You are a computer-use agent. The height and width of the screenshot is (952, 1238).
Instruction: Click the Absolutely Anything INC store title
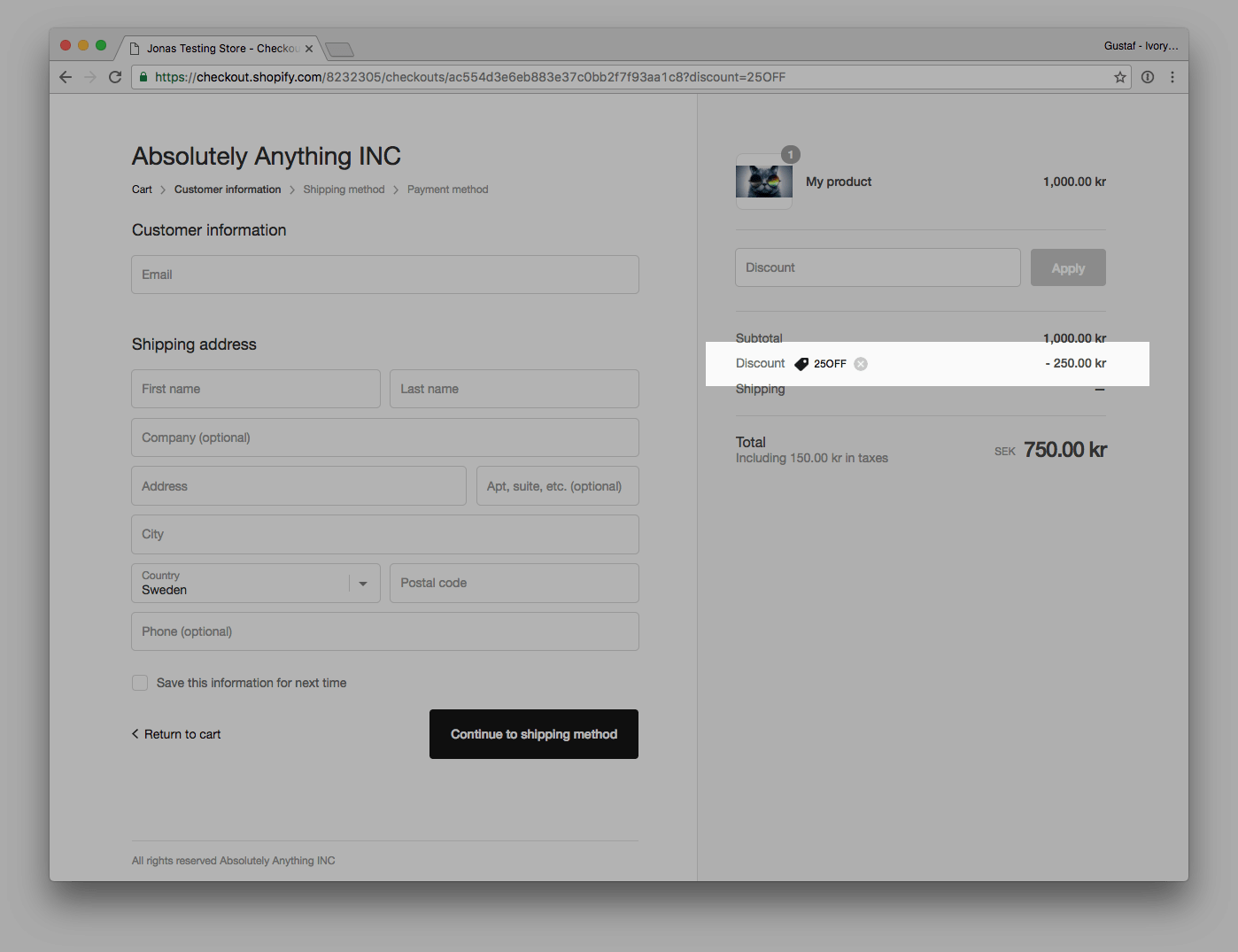pos(267,156)
